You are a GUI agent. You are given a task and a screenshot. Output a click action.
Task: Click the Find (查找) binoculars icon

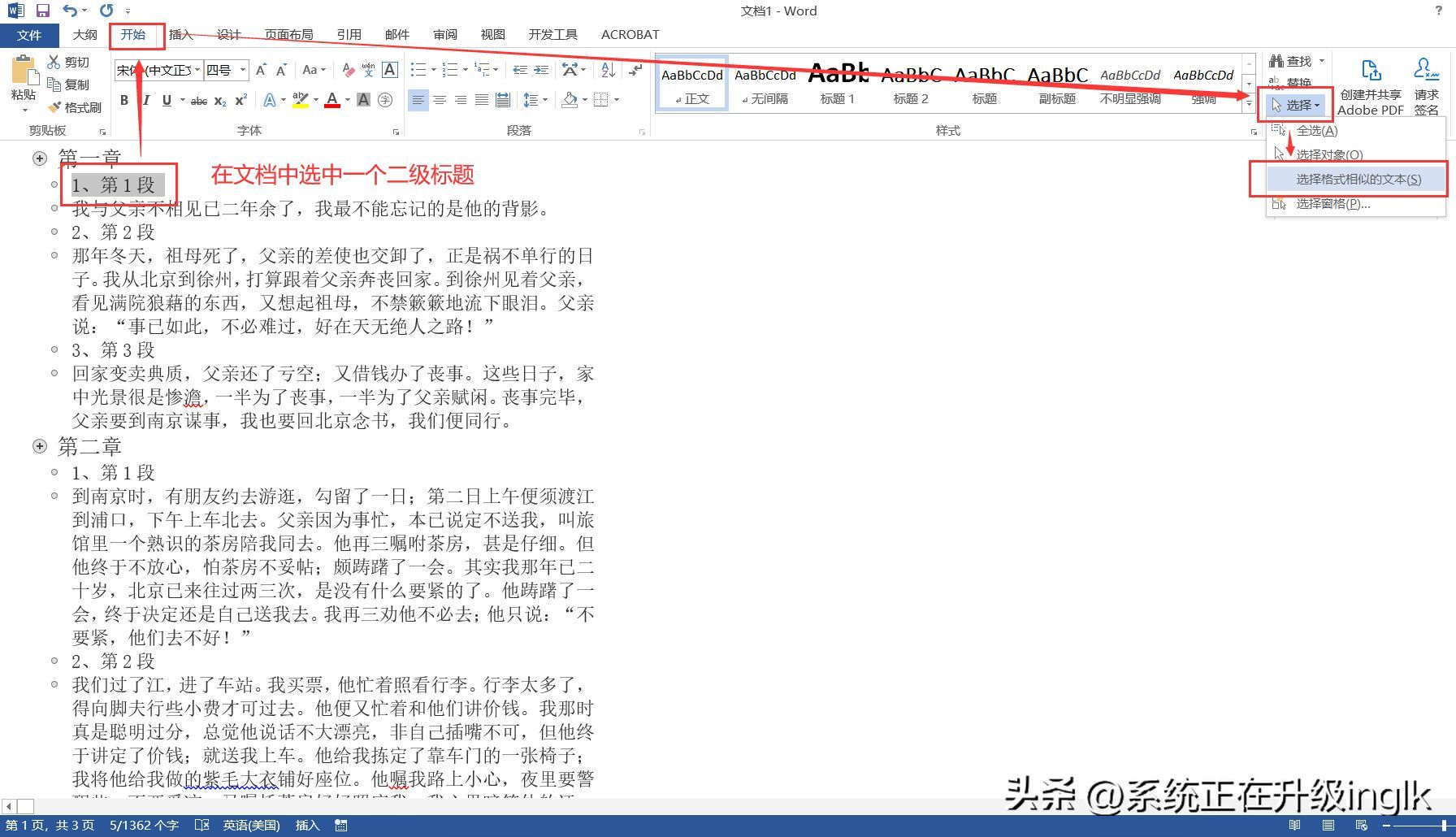tap(1276, 61)
